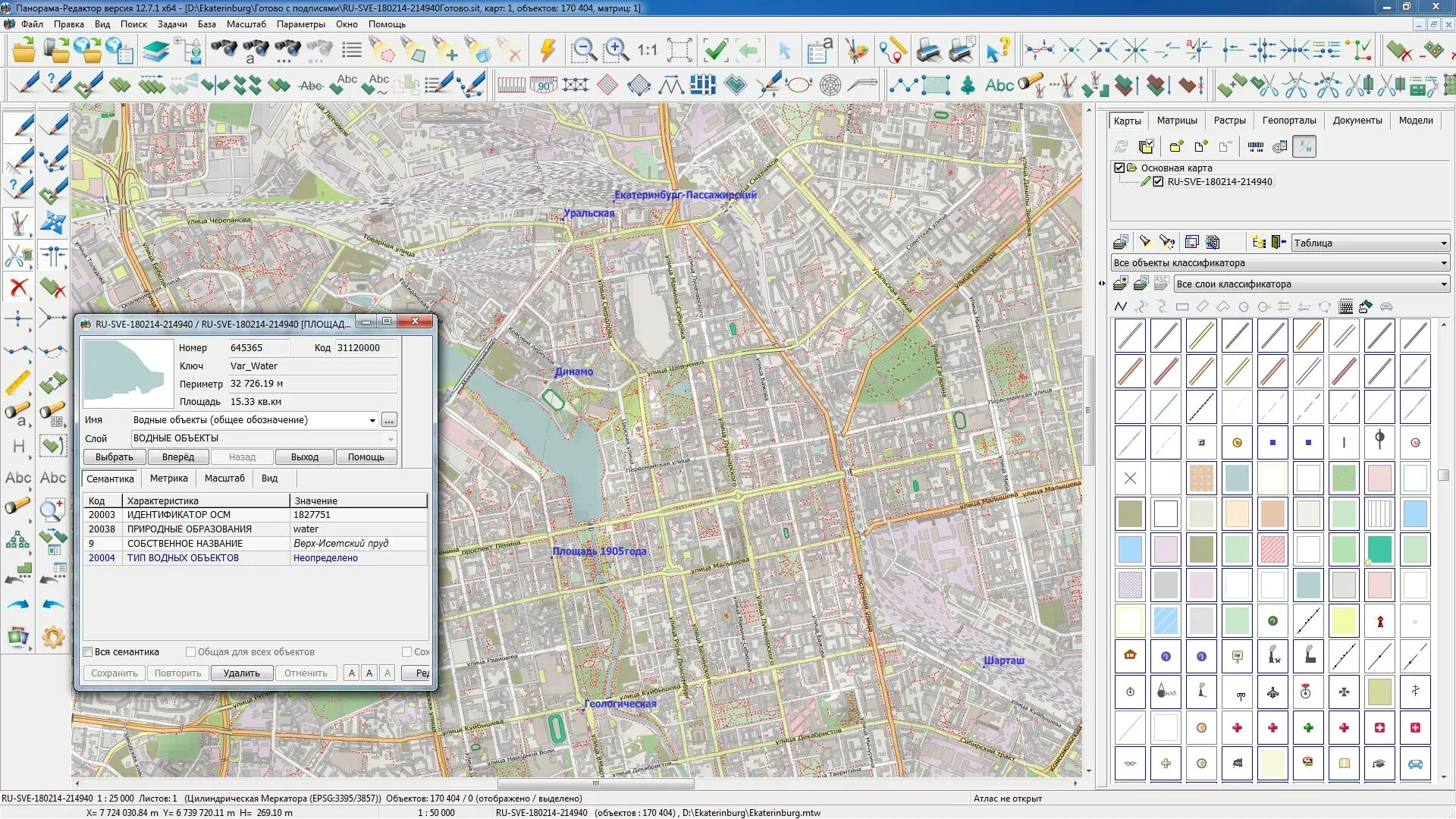Click the green checkmark toolbar icon
Image resolution: width=1456 pixels, height=819 pixels.
pyautogui.click(x=715, y=51)
